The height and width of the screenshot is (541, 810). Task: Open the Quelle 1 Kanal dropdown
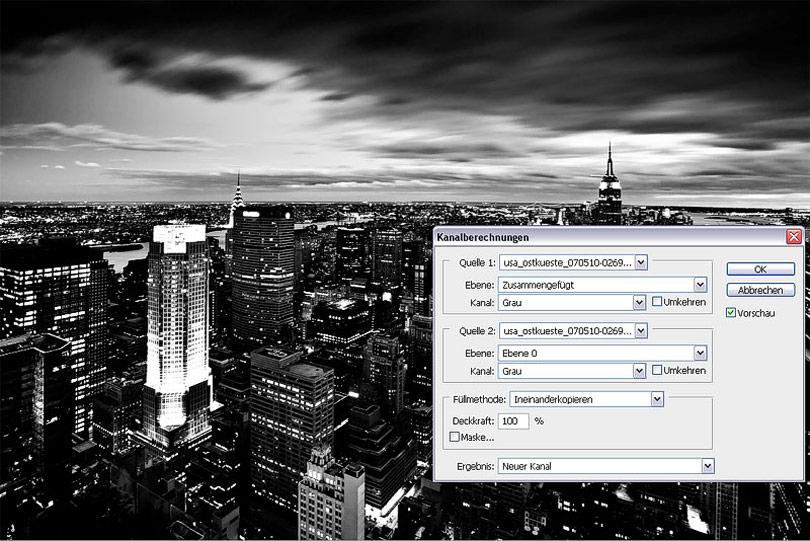point(572,303)
